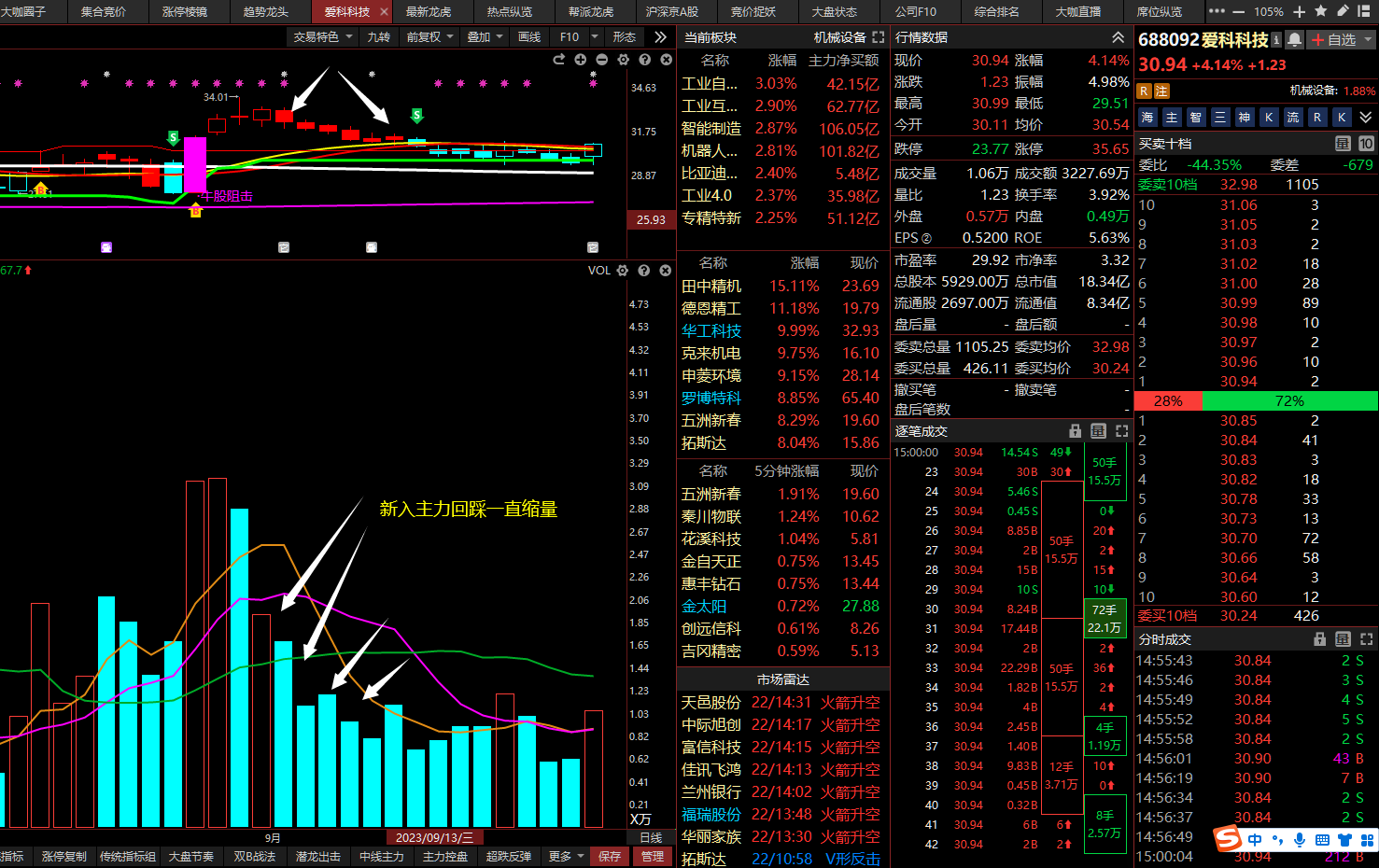
Task: Switch to the 综合排名 tab
Action: (997, 11)
